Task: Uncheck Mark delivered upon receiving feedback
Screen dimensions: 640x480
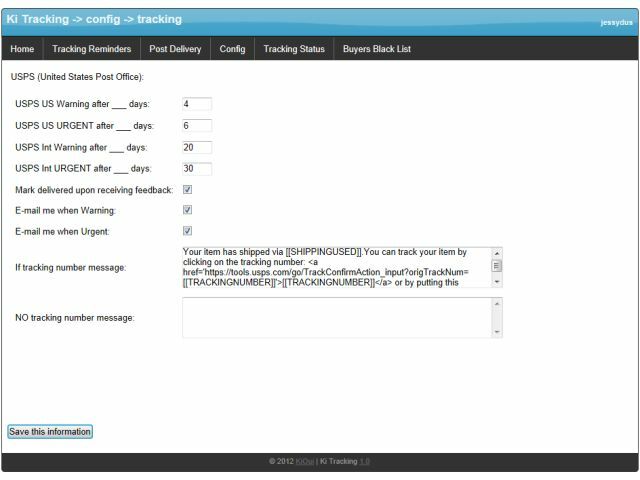Action: click(x=187, y=189)
